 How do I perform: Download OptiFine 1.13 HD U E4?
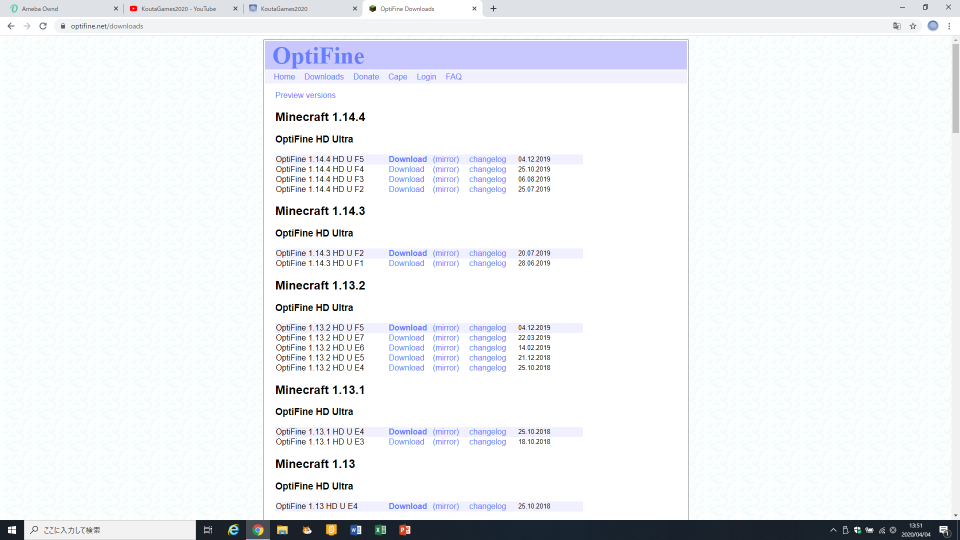pyautogui.click(x=408, y=506)
